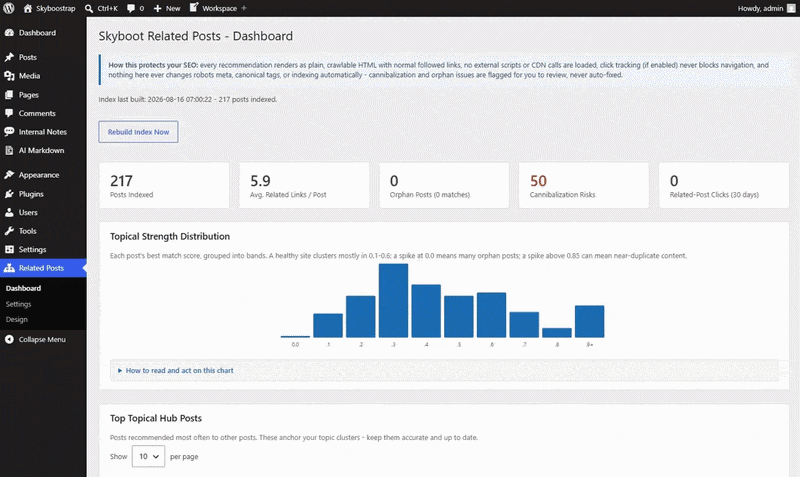
Task: Click the chart bar at .1
Action: [328, 325]
